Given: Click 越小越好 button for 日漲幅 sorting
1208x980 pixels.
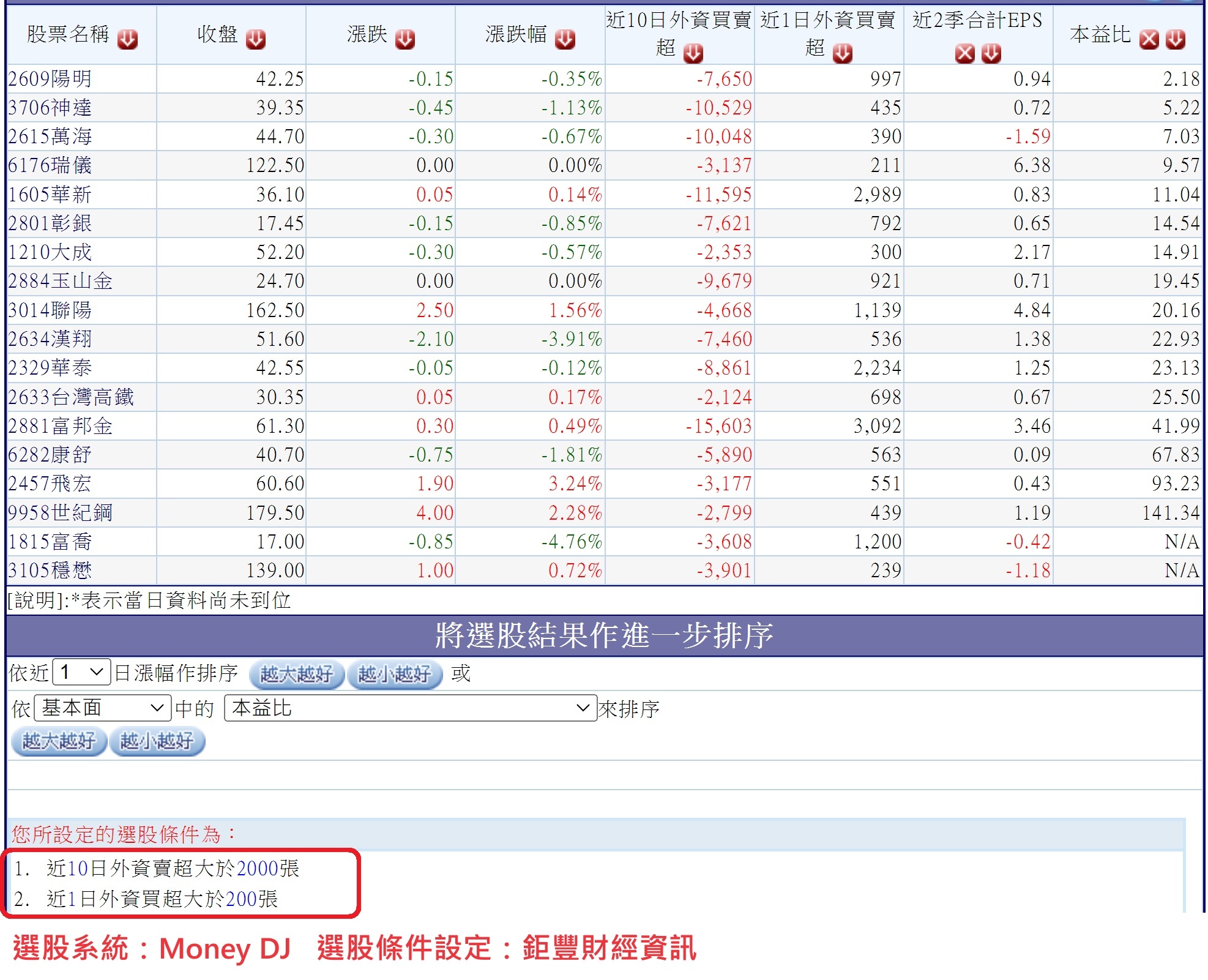Looking at the screenshot, I should [x=395, y=674].
